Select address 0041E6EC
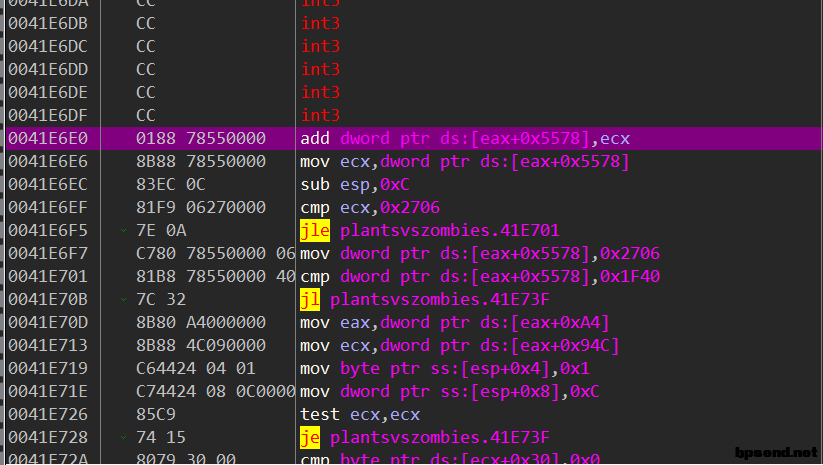 (x=48, y=185)
